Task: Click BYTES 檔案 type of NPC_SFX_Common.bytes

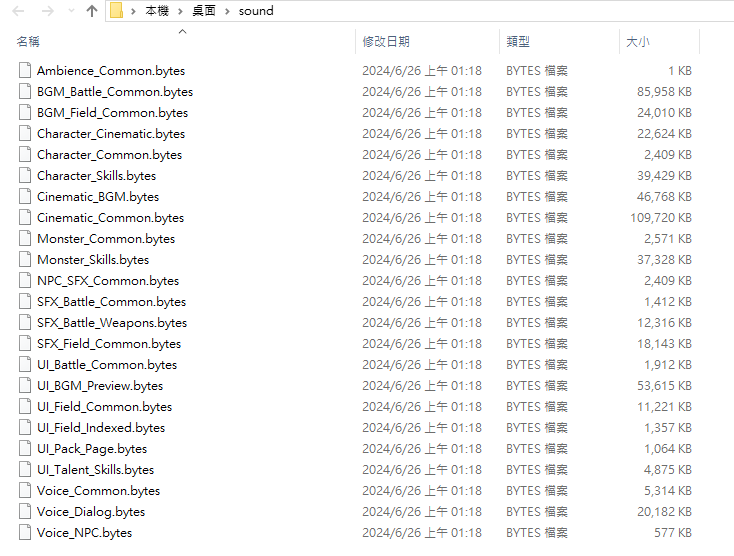Action: 537,281
